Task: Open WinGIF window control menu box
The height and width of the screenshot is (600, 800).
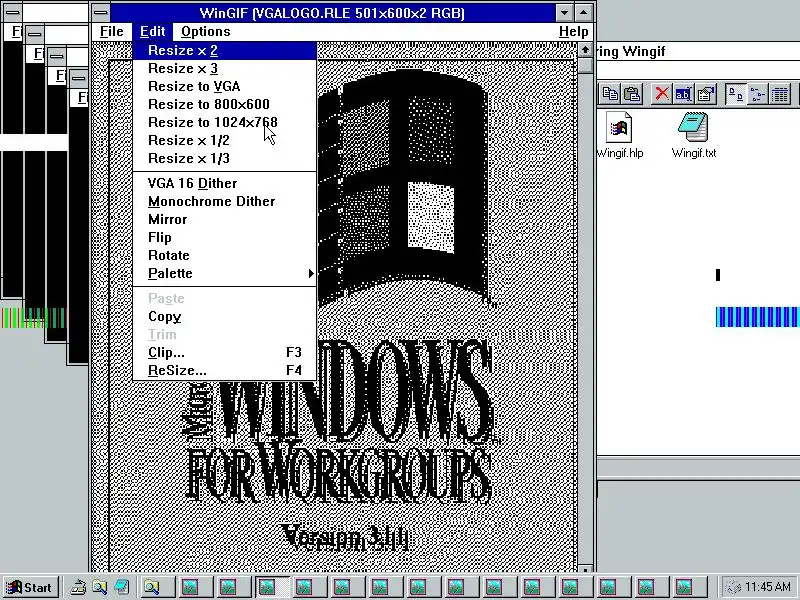Action: 101,12
